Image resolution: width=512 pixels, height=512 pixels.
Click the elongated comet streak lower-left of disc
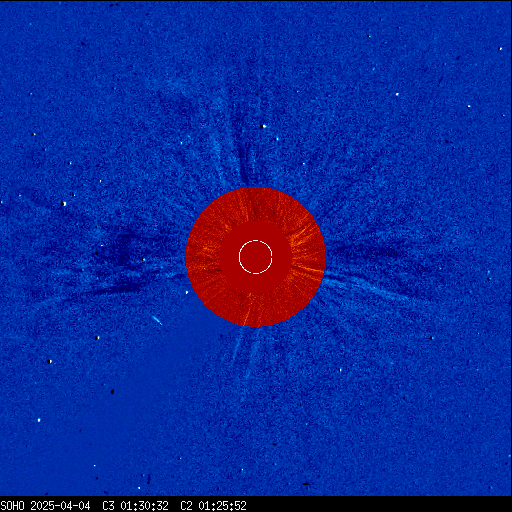click(157, 320)
